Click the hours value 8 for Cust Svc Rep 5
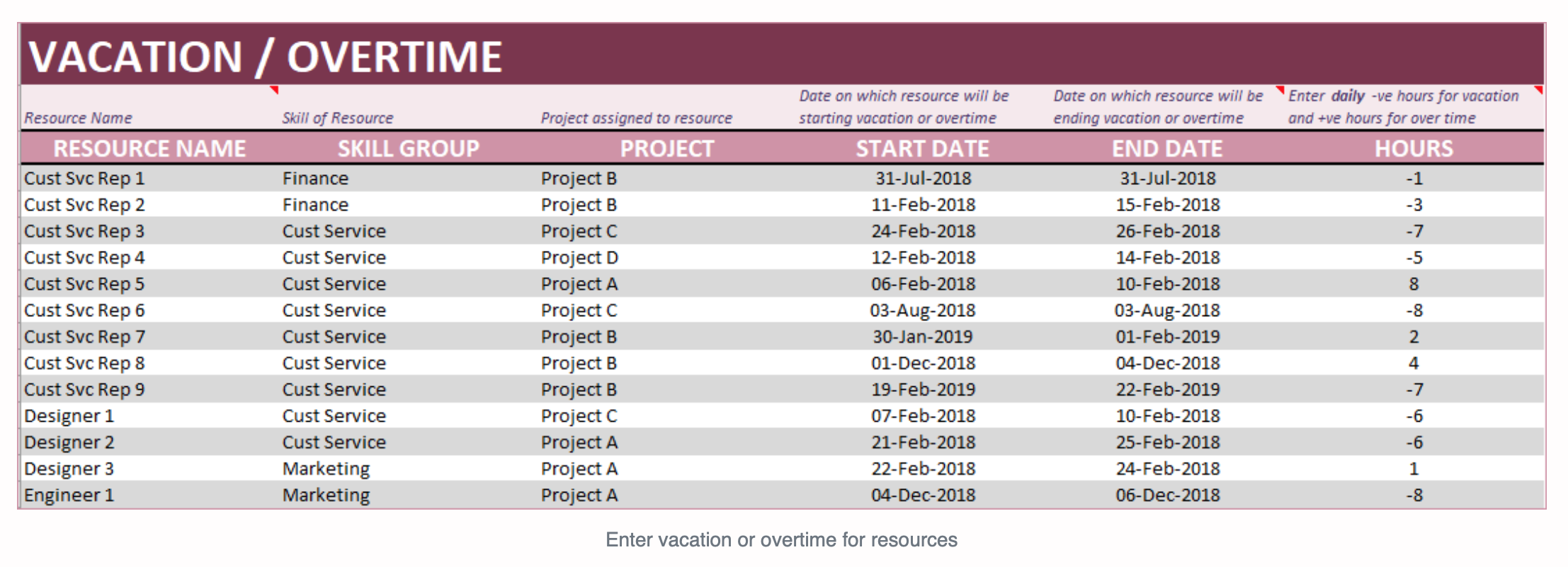1568x567 pixels. tap(1414, 284)
